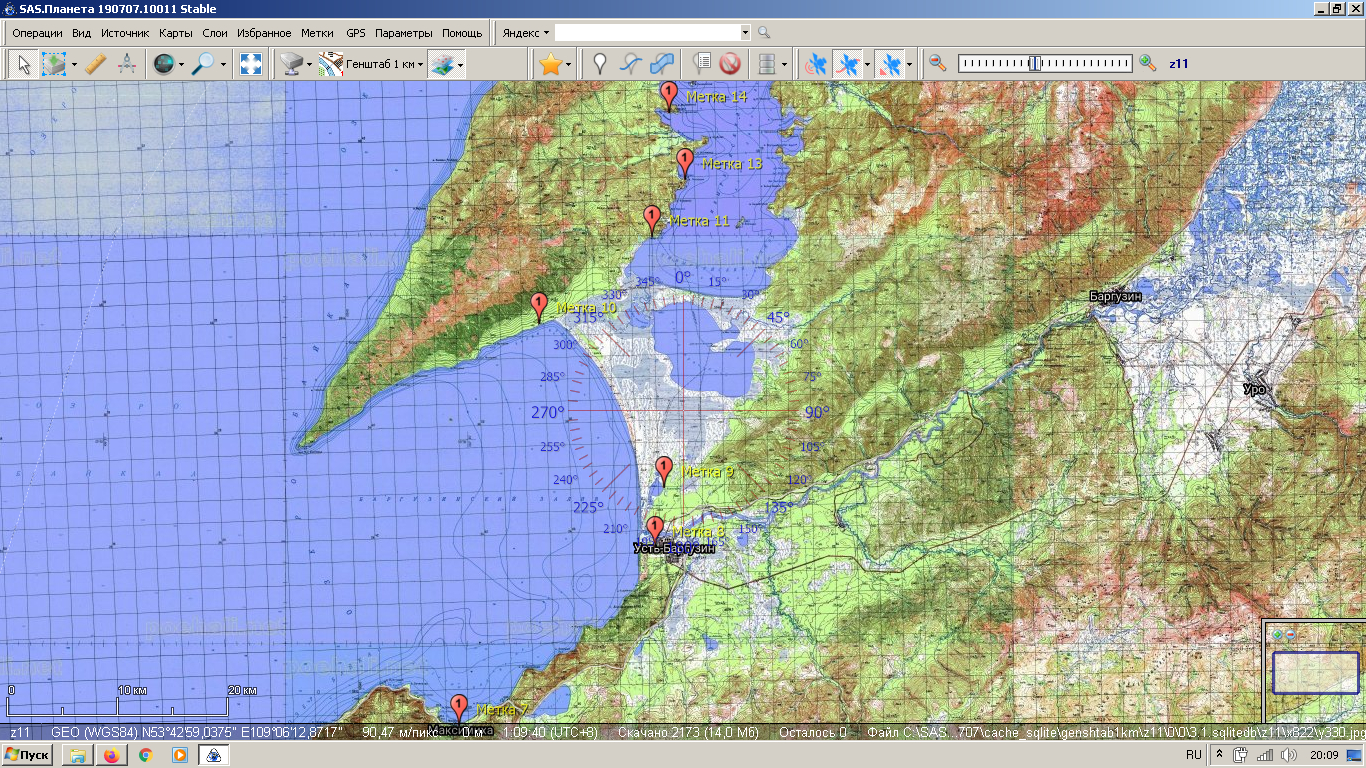This screenshot has width=1366, height=768.
Task: Click the zoom in magnifier icon
Action: (x=1147, y=63)
